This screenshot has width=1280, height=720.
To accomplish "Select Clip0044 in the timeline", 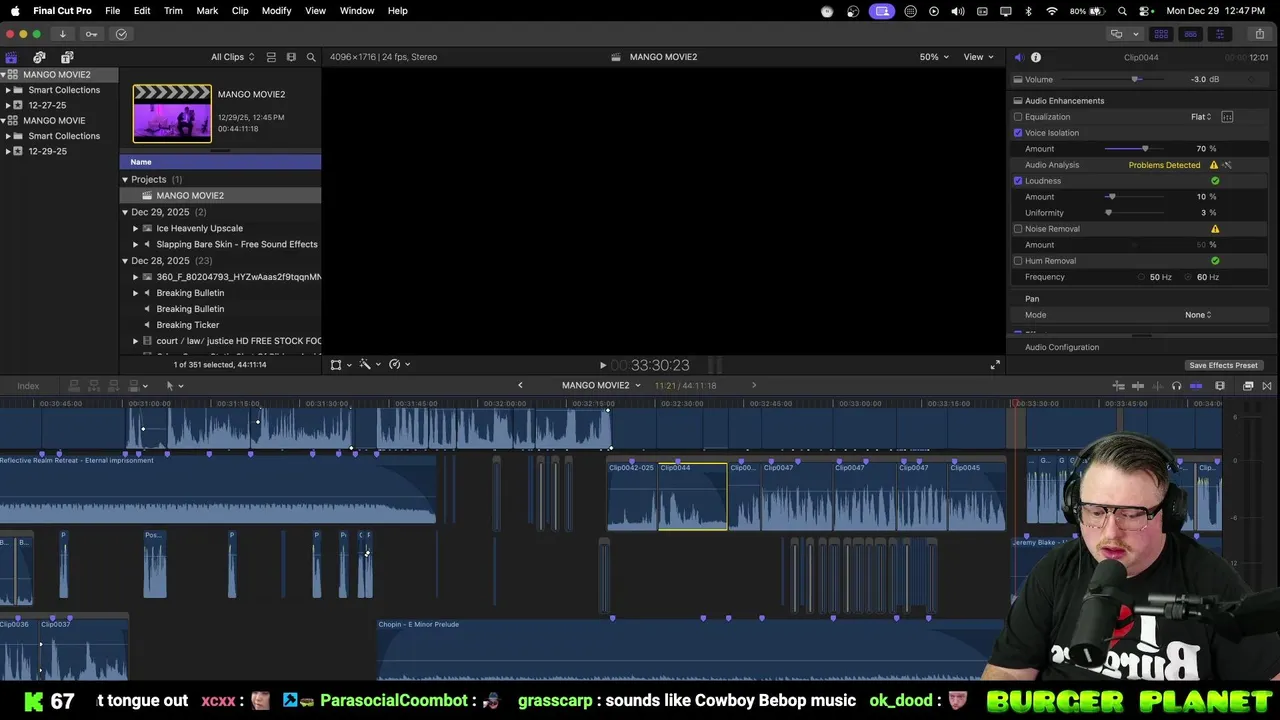I will pyautogui.click(x=692, y=495).
